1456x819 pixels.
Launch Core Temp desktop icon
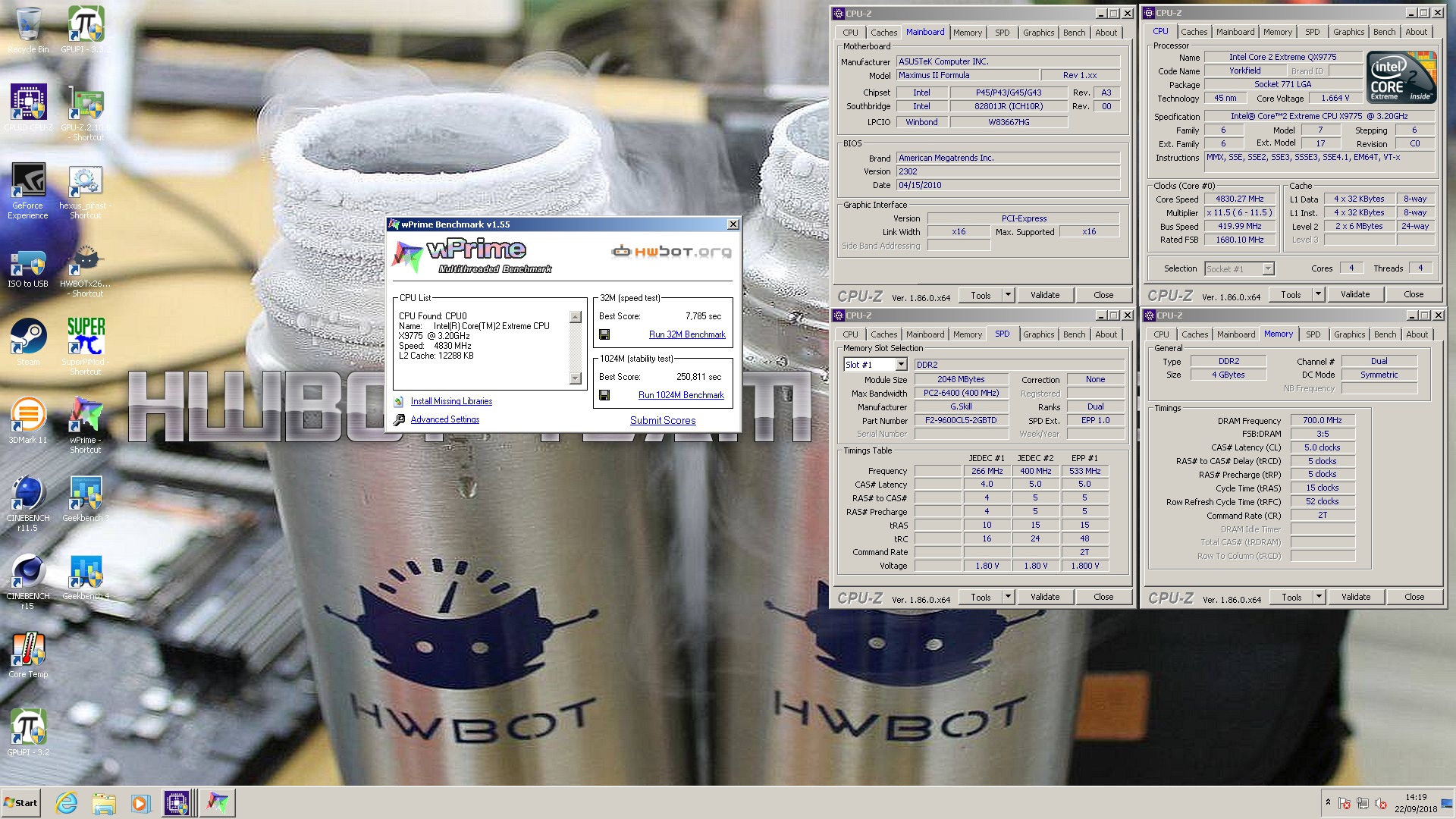point(28,655)
